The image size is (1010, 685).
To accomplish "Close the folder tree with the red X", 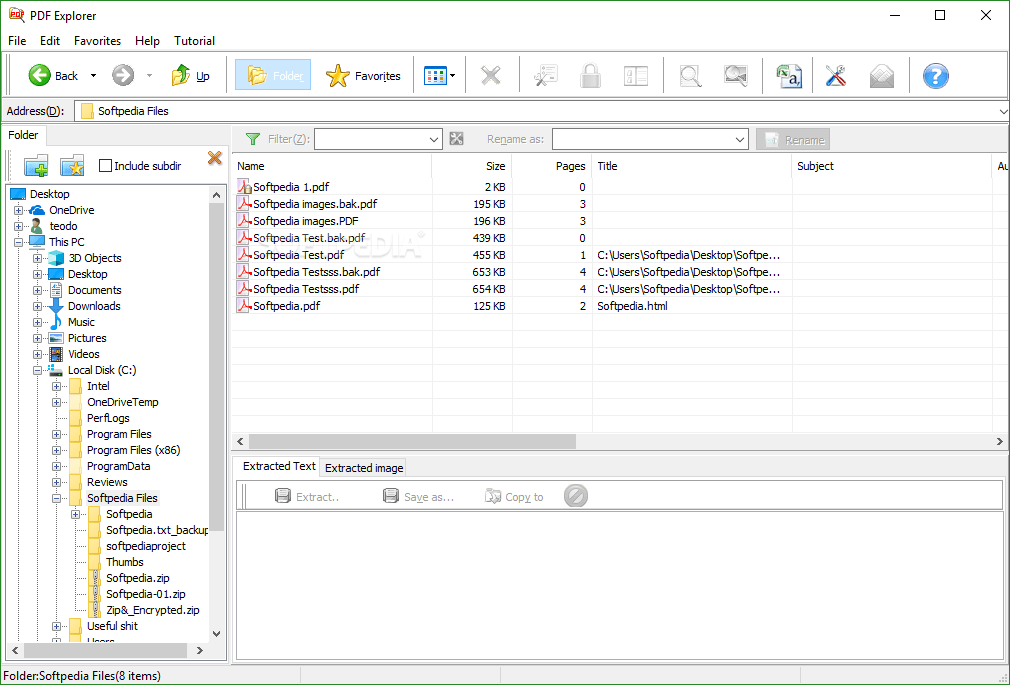I will click(x=214, y=158).
